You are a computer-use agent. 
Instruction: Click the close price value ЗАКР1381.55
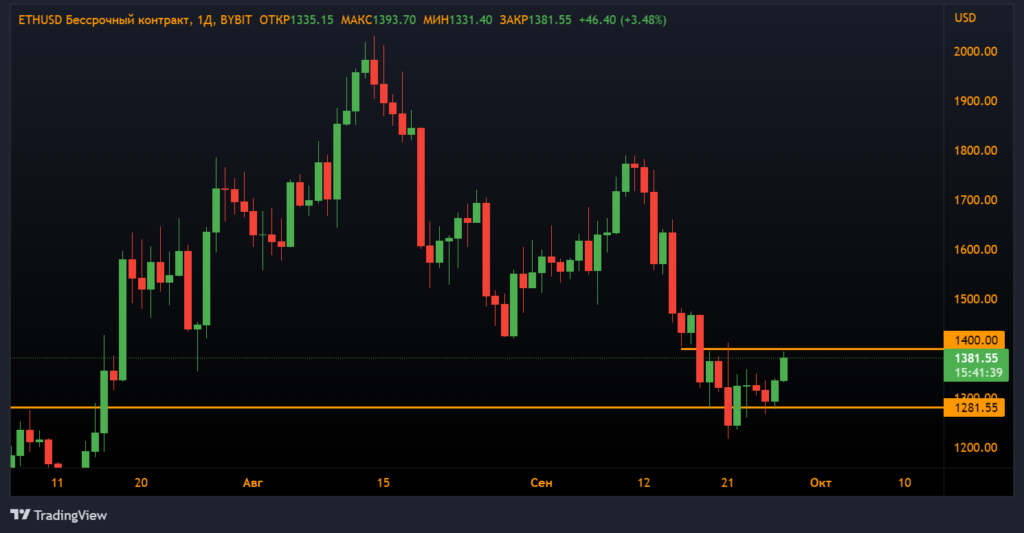(536, 20)
